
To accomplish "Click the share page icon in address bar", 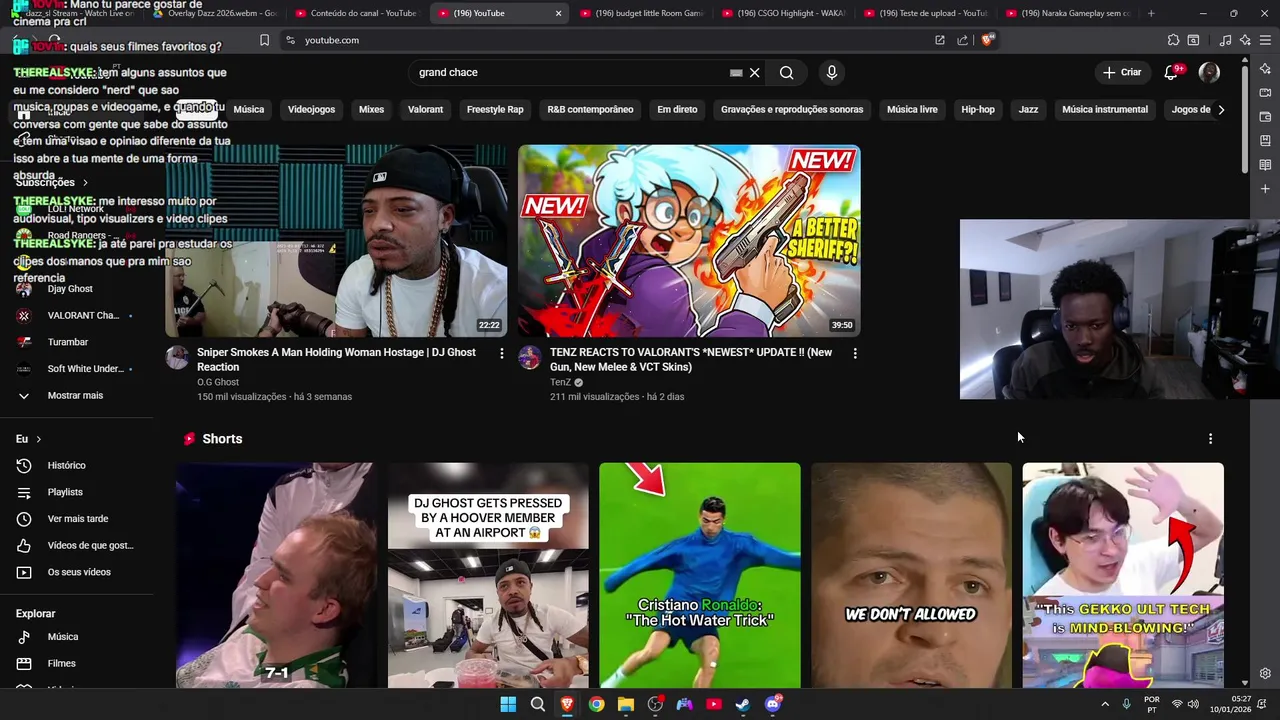I will click(962, 40).
